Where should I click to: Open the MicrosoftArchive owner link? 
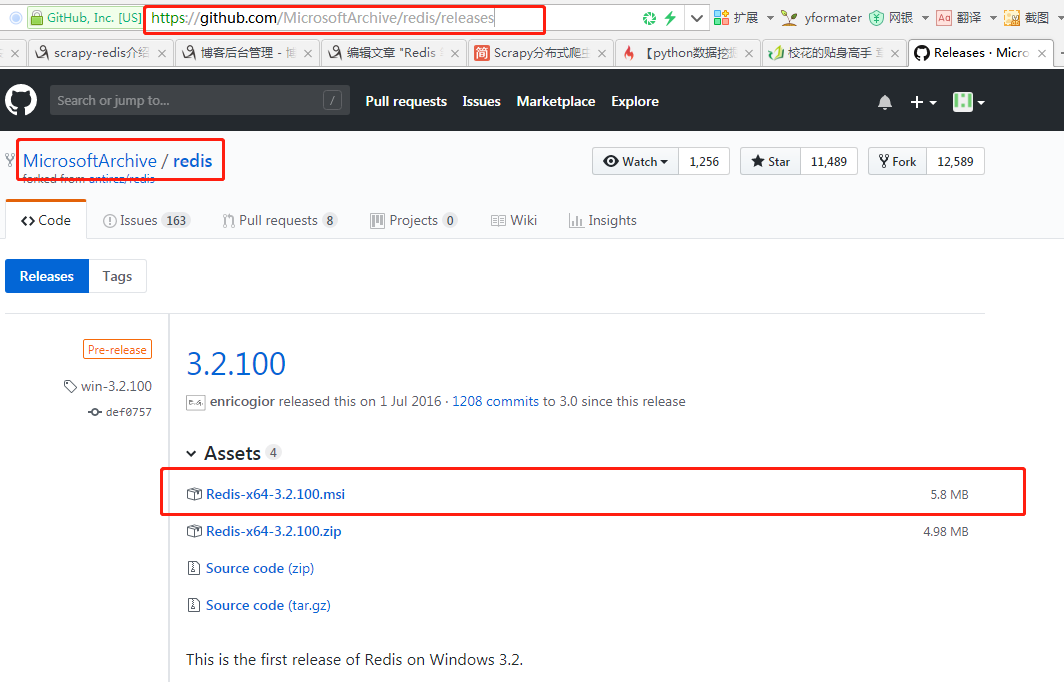pyautogui.click(x=90, y=161)
